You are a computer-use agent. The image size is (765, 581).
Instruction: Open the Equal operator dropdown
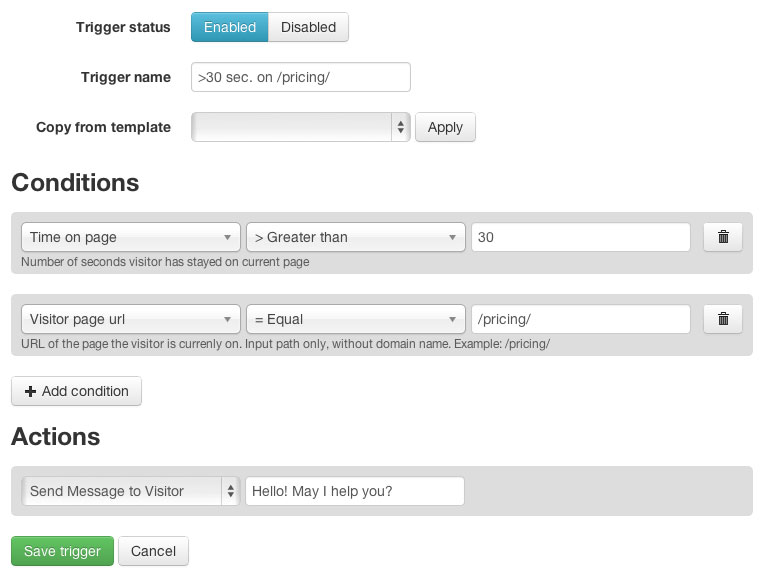point(356,319)
